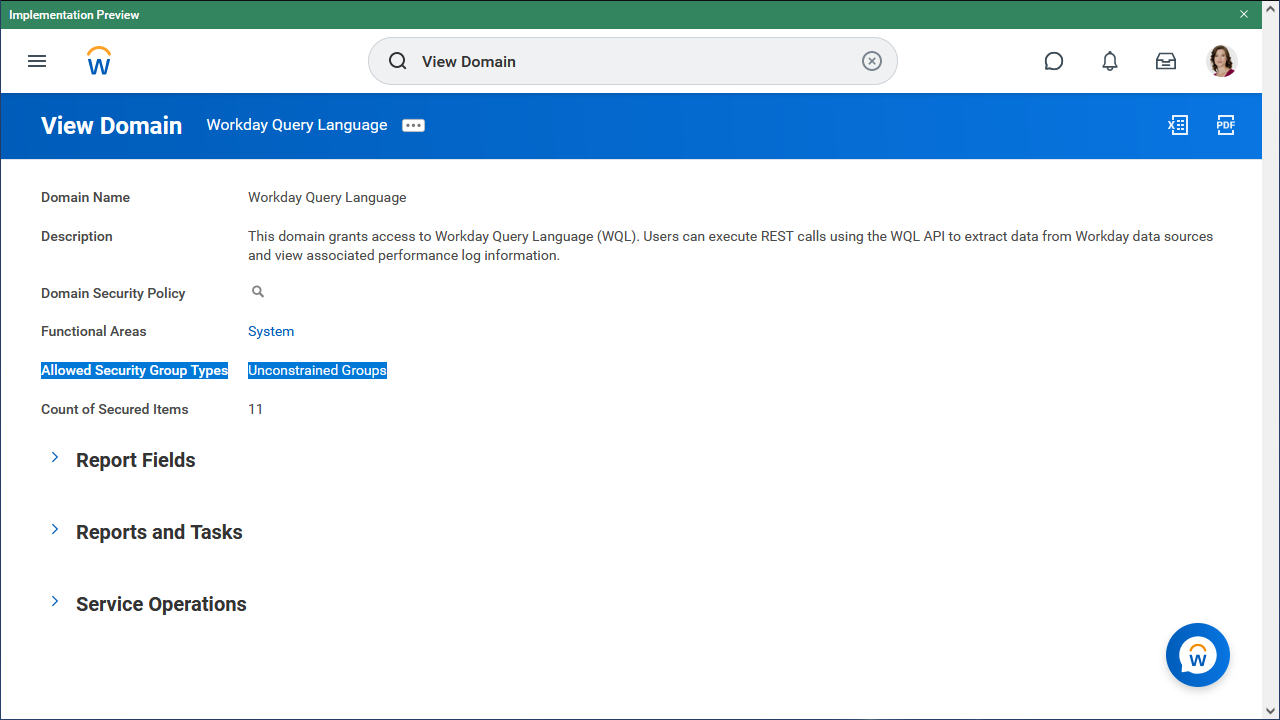Expand the Service Operations section

coord(55,601)
